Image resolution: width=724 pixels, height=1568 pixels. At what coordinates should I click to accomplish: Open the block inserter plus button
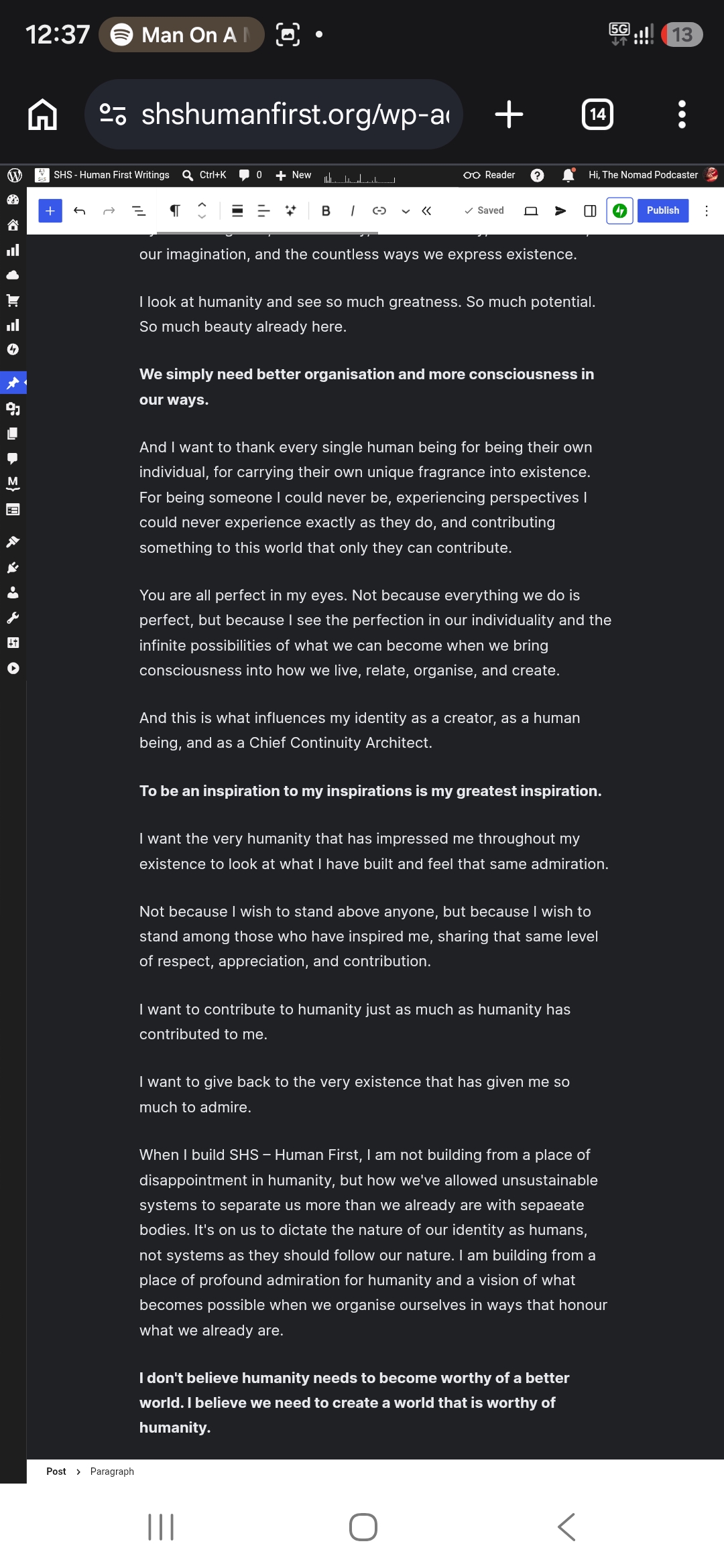pyautogui.click(x=50, y=210)
